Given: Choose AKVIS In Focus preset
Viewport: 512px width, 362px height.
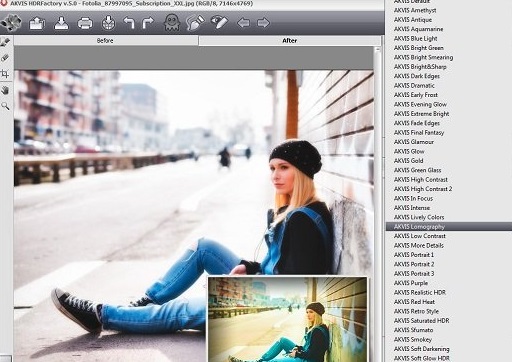Looking at the screenshot, I should coord(413,198).
